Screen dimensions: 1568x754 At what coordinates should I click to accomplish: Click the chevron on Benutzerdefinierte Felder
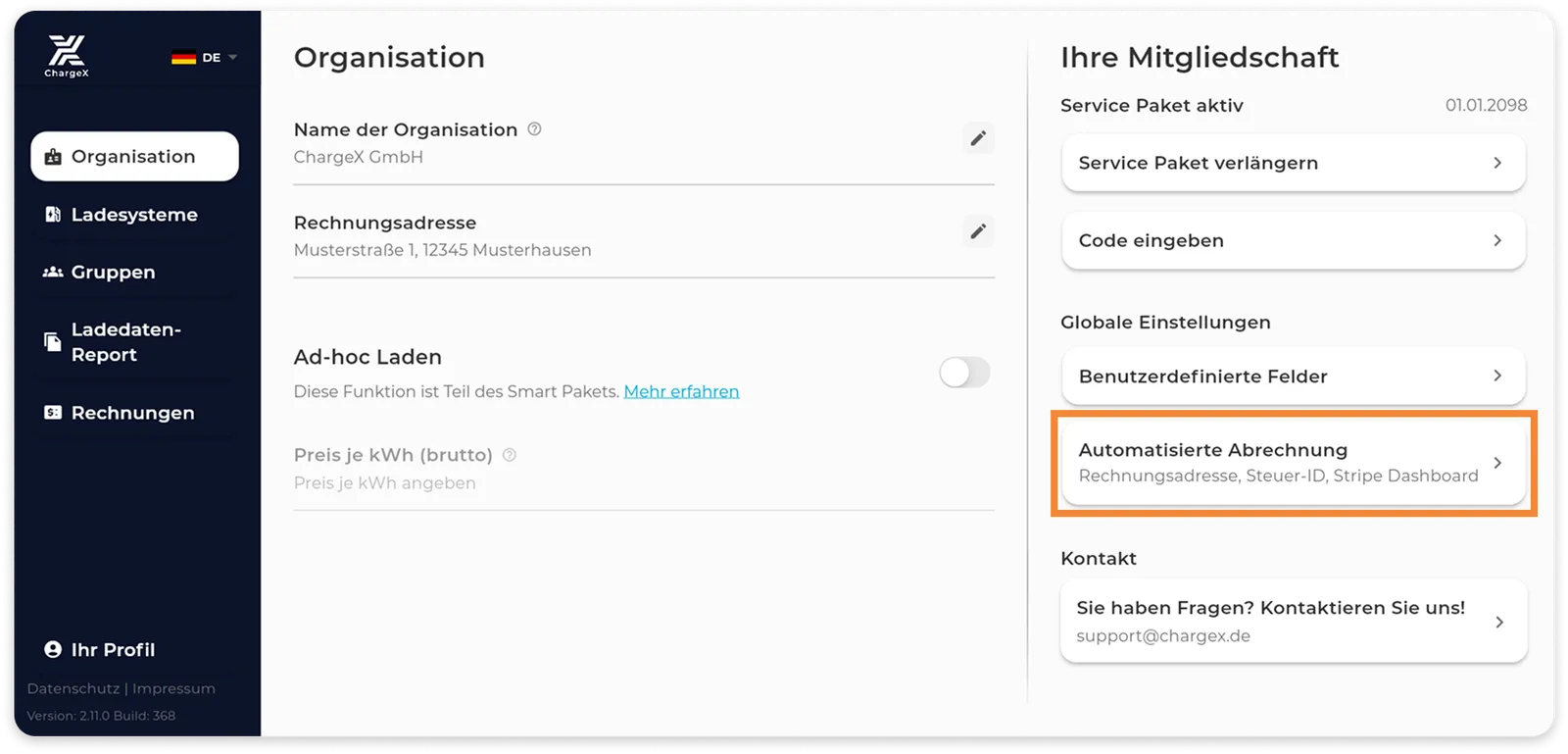[1497, 376]
